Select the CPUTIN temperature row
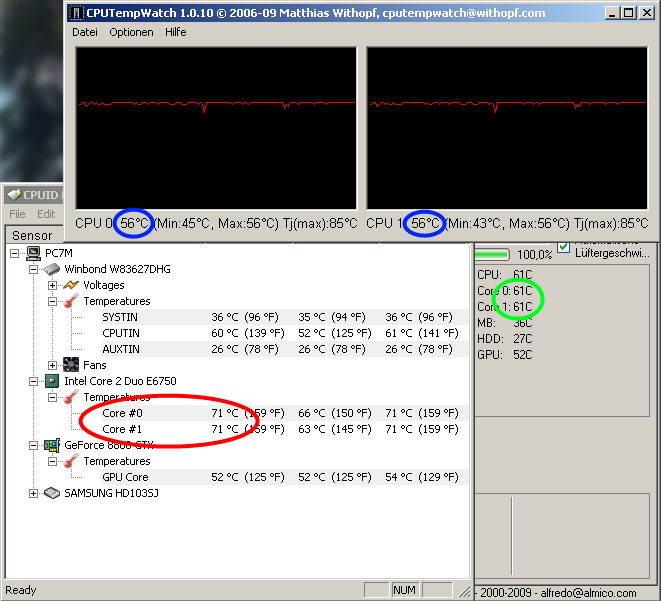The image size is (661, 601). [285, 333]
